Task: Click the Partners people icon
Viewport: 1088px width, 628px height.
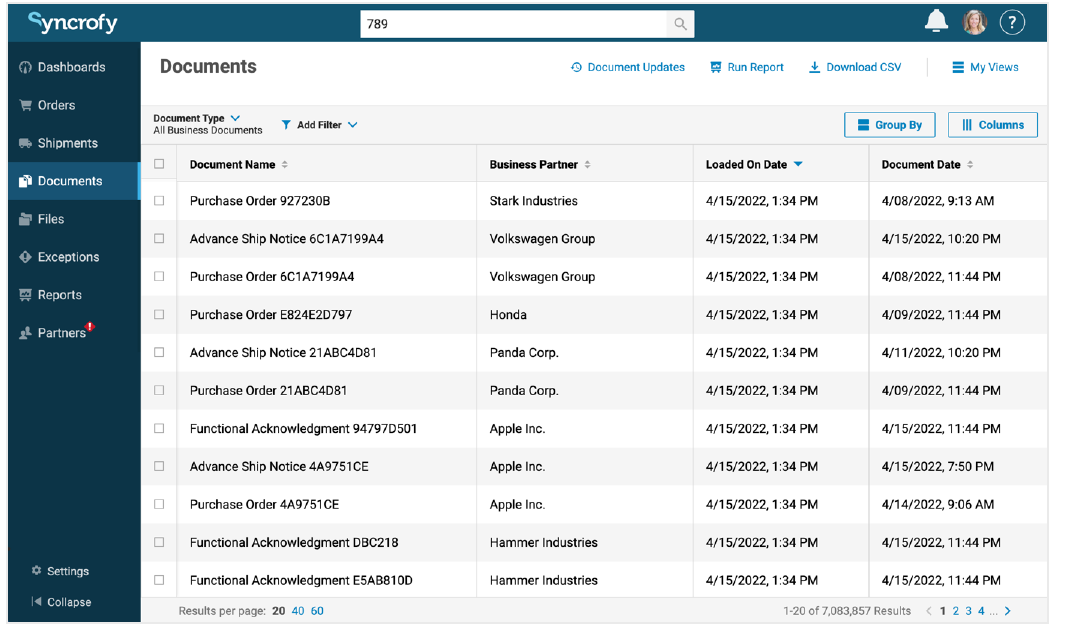Action: 26,333
